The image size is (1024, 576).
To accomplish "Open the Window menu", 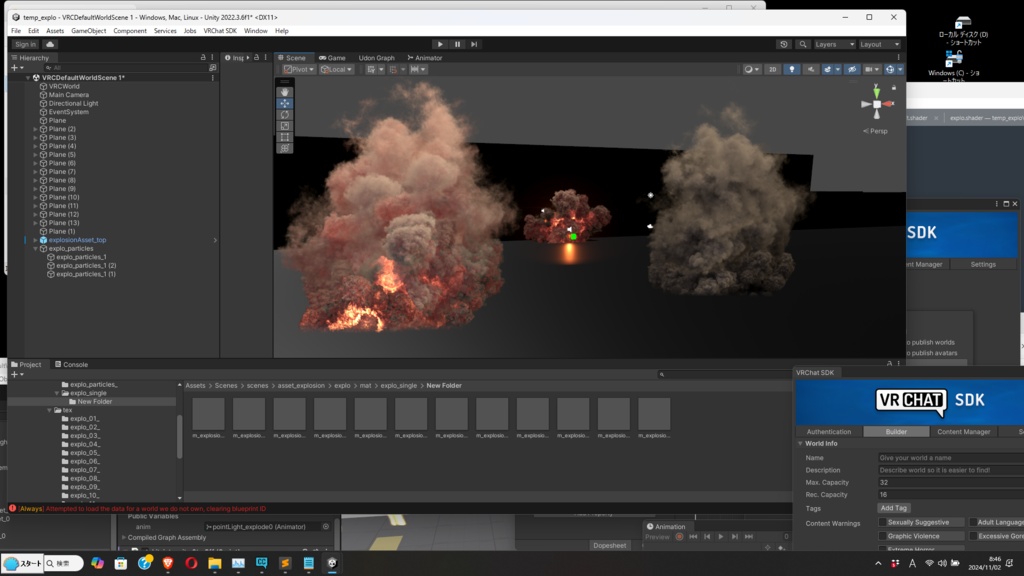I will tap(255, 31).
